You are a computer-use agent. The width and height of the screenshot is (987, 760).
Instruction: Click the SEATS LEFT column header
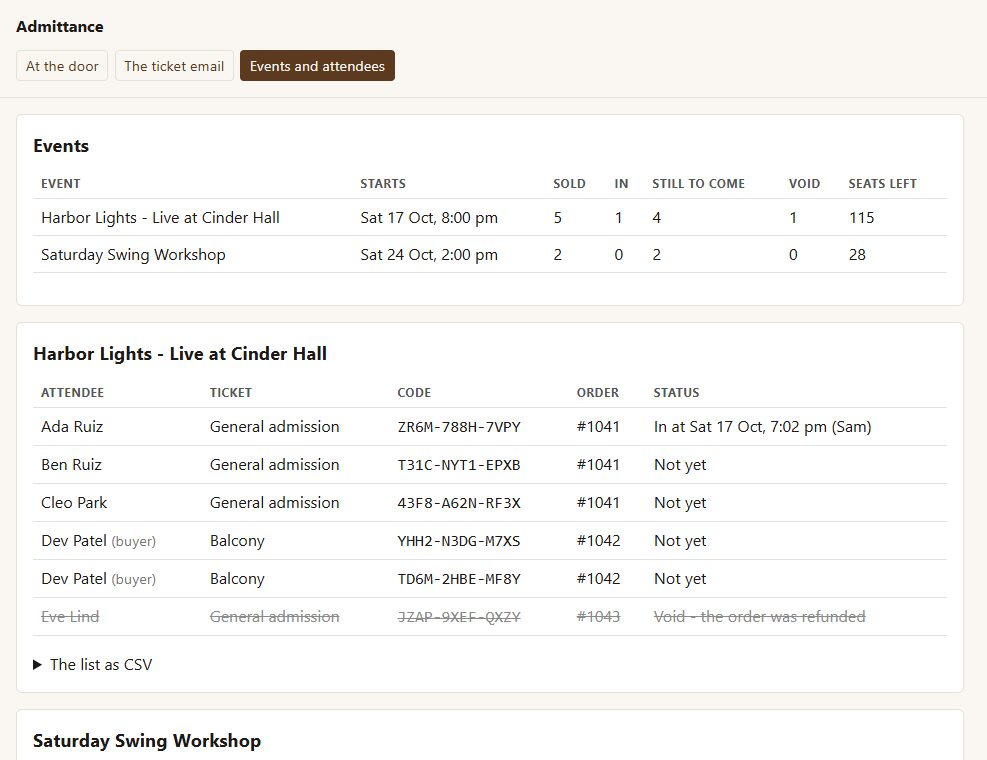[882, 184]
